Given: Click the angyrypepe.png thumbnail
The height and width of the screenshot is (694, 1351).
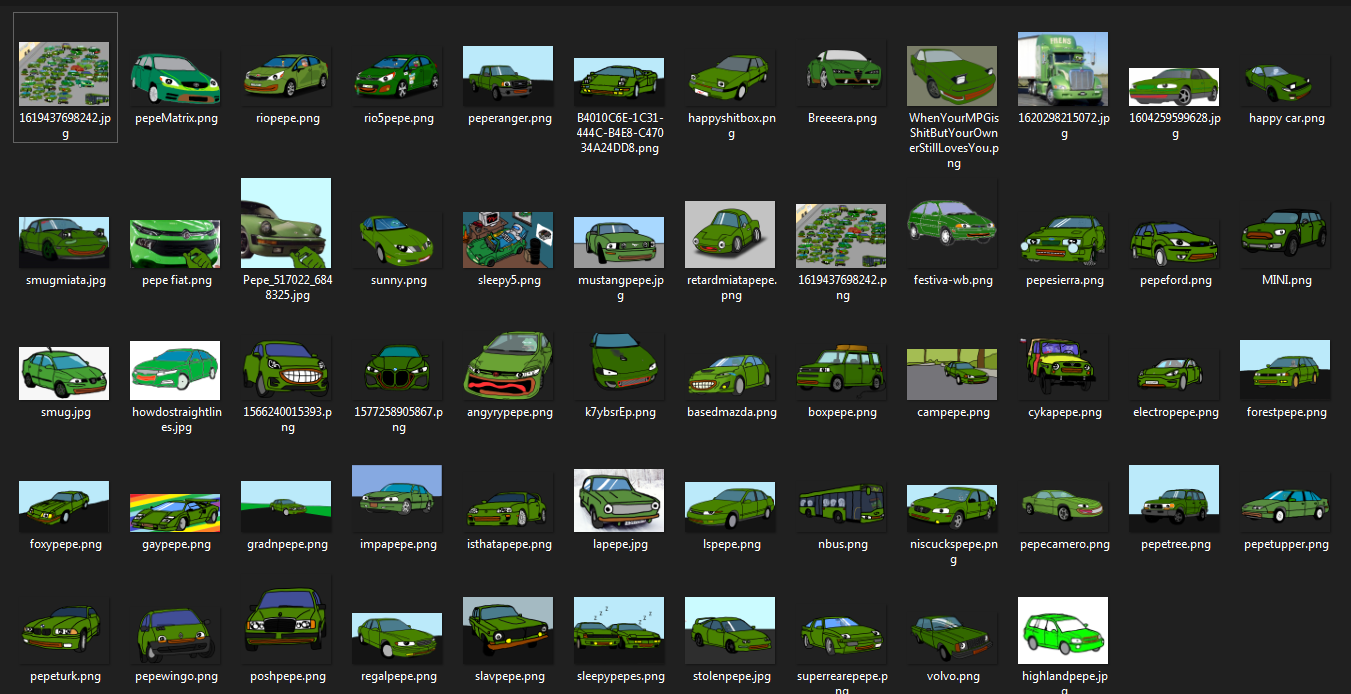Looking at the screenshot, I should point(508,365).
